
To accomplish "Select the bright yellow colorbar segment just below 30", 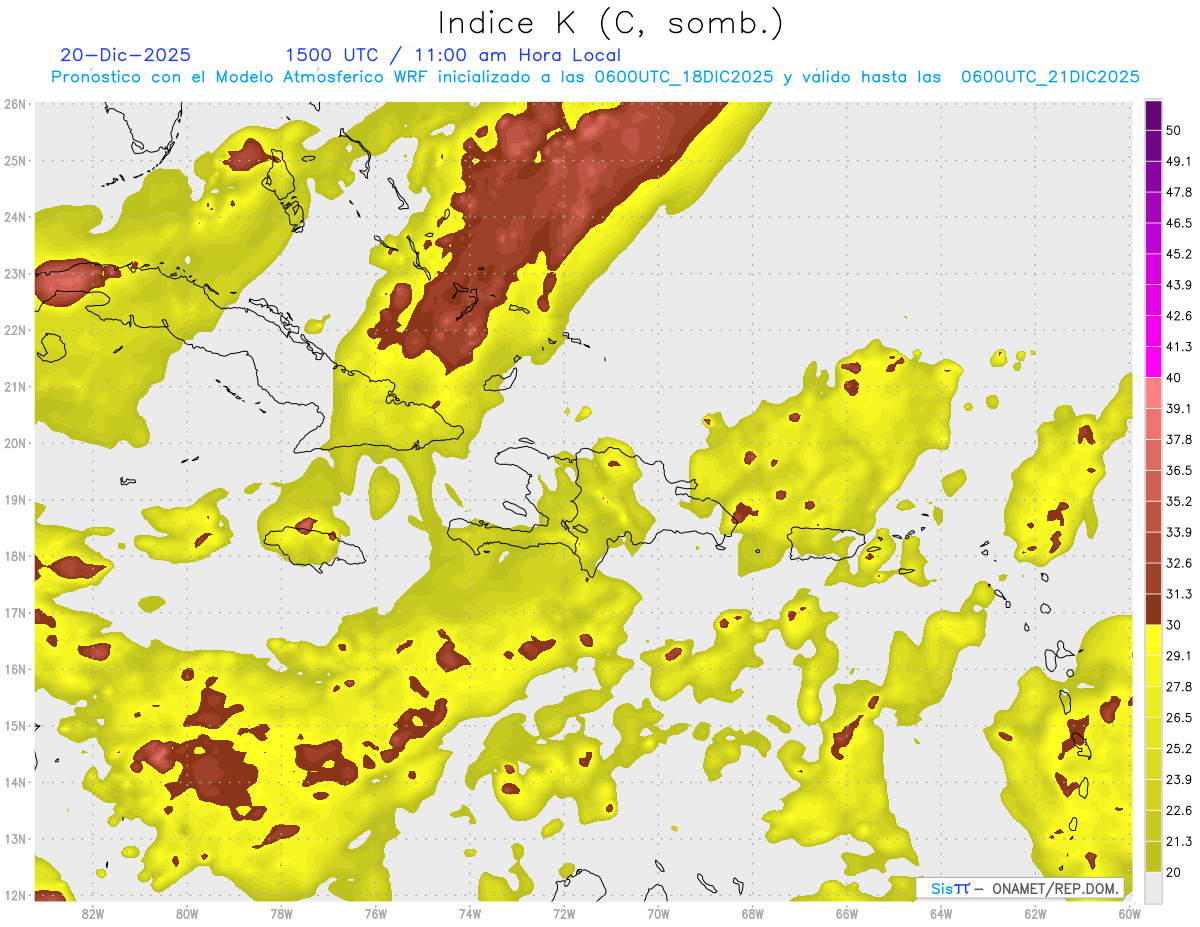I will pos(1153,640).
